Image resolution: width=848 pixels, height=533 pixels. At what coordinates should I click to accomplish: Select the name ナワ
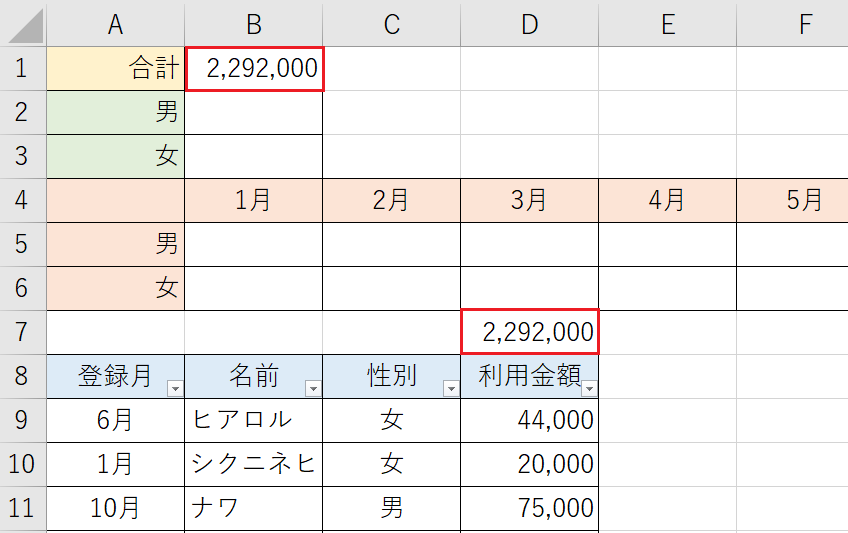(254, 508)
